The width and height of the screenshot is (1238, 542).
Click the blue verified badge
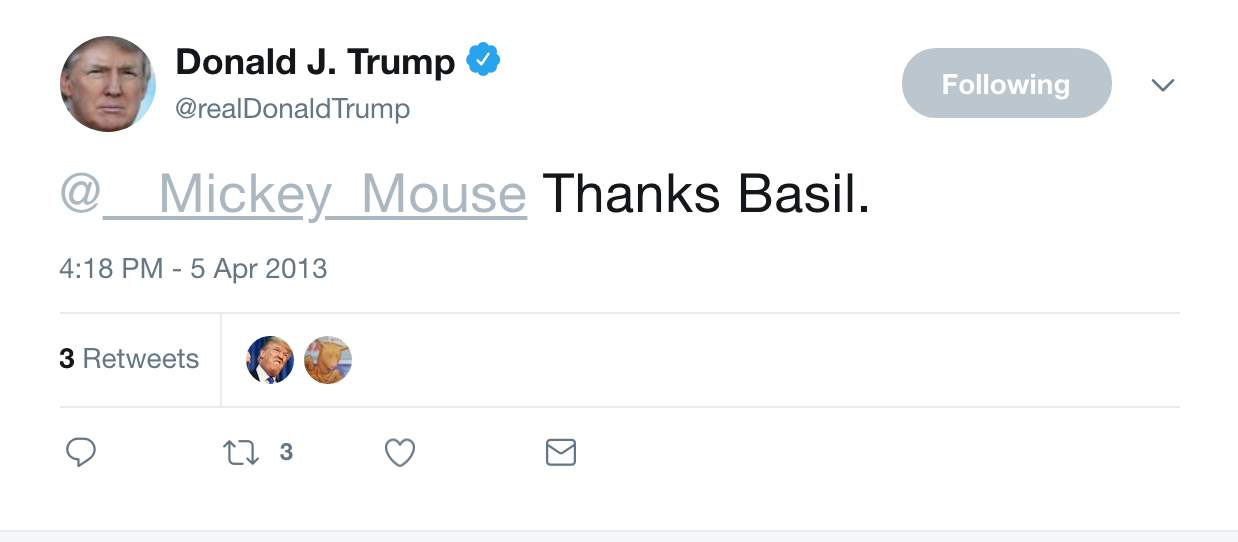(x=483, y=61)
